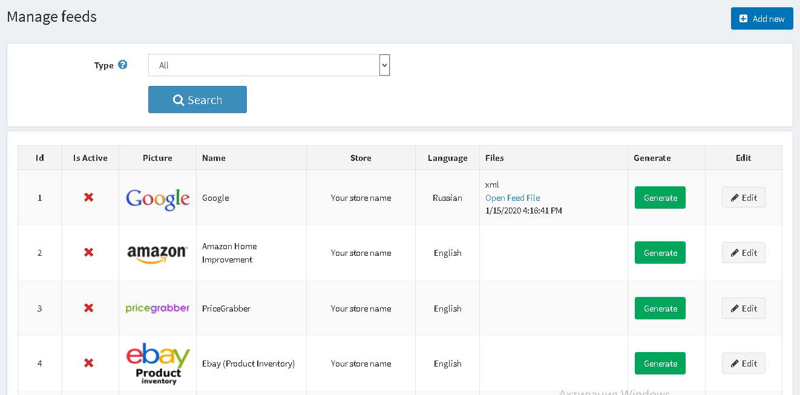Generate the PriceGrabber feed

coord(660,308)
